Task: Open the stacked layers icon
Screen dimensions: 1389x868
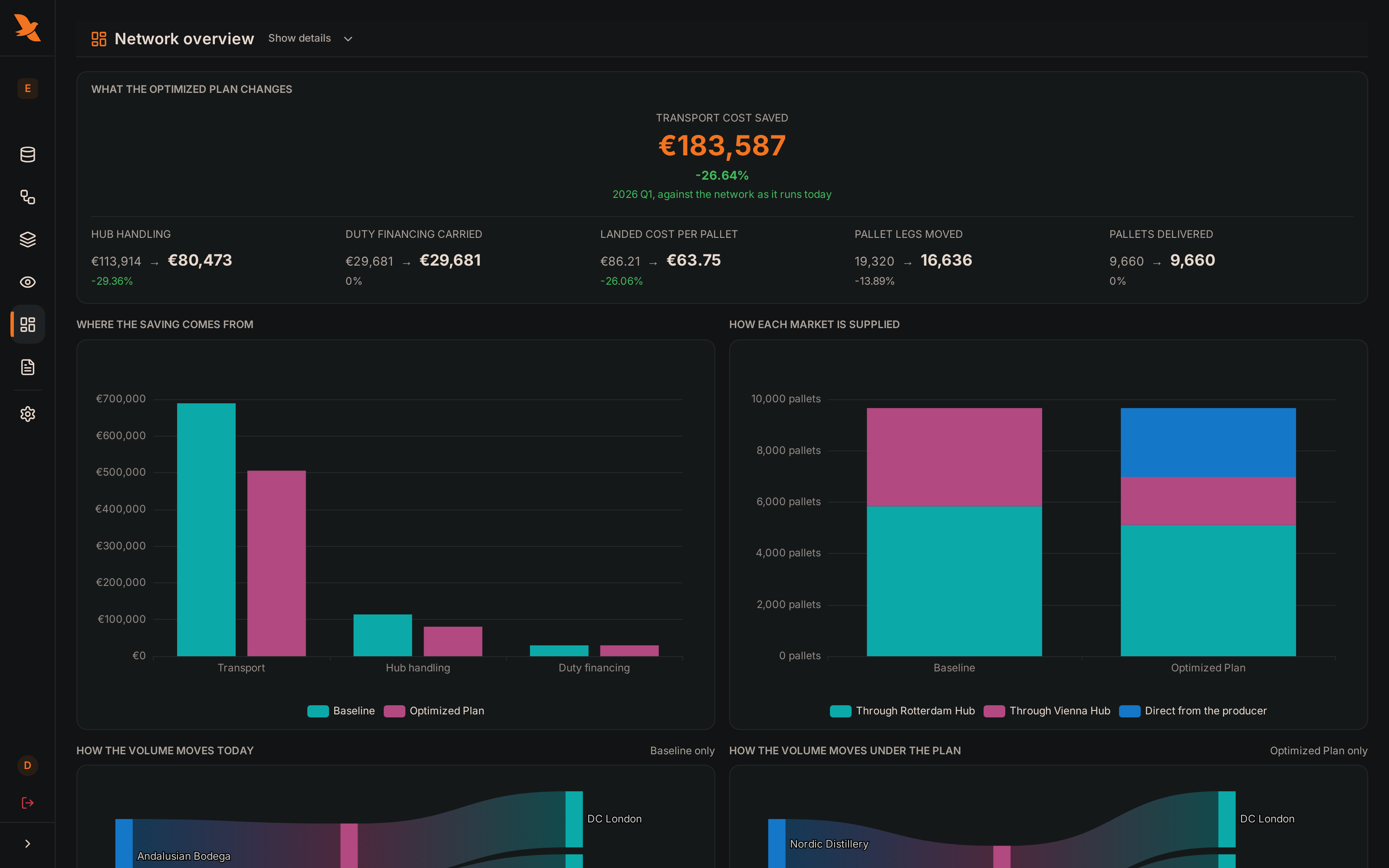Action: (27, 240)
